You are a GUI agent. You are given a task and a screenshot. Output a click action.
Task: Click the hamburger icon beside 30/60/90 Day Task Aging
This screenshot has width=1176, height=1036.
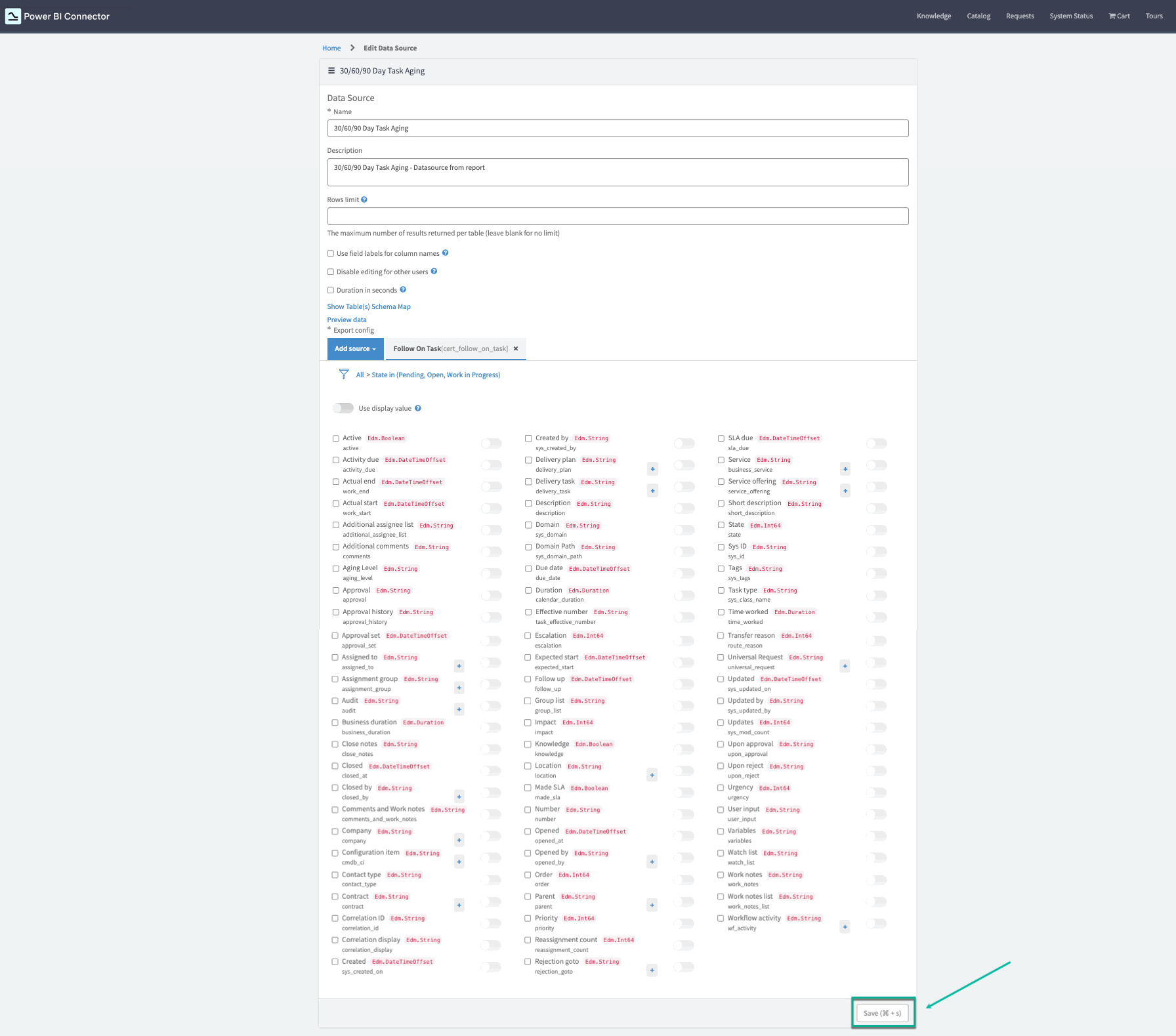tap(331, 70)
